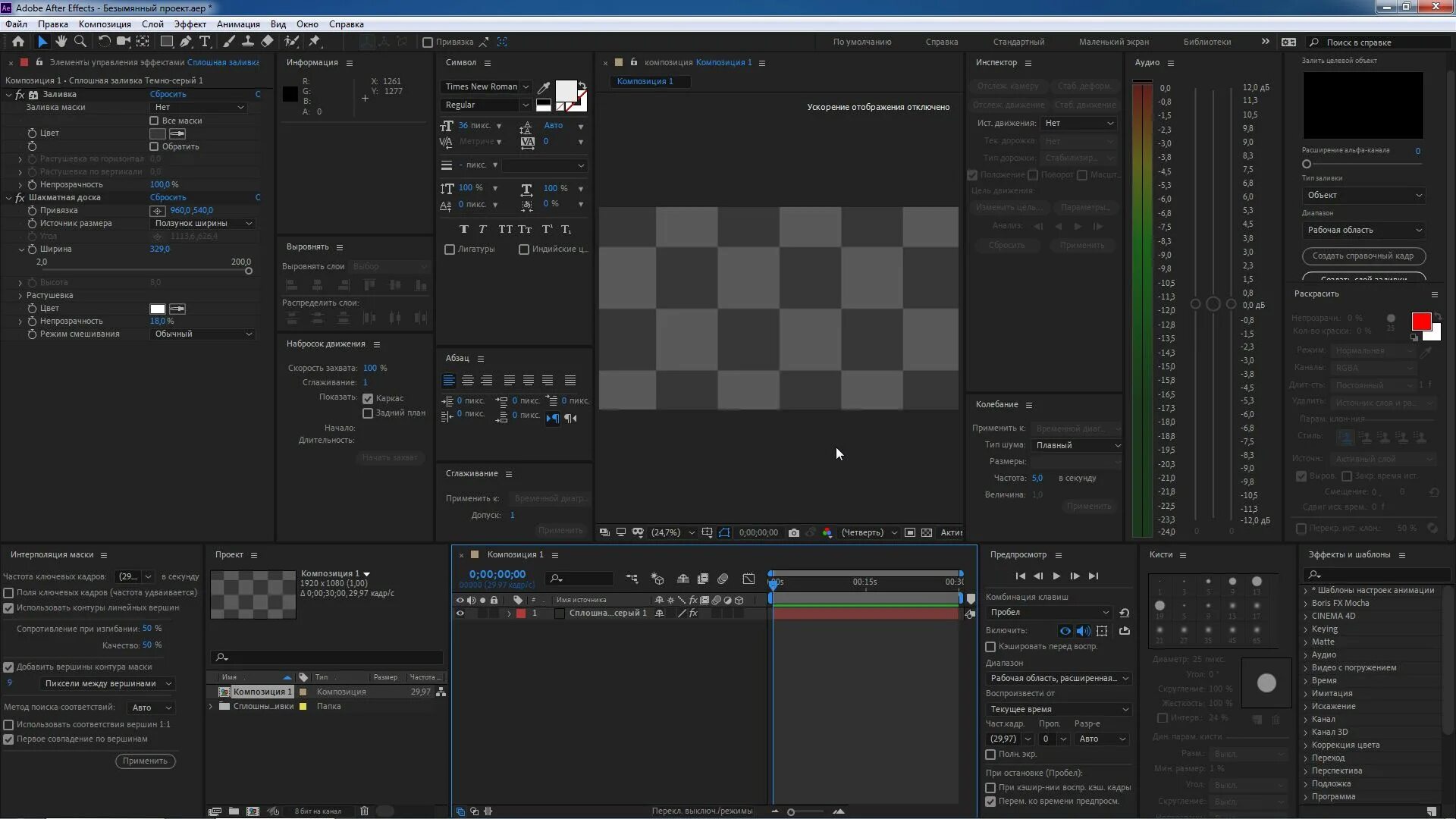Open the Заливка маски dropdown

198,108
